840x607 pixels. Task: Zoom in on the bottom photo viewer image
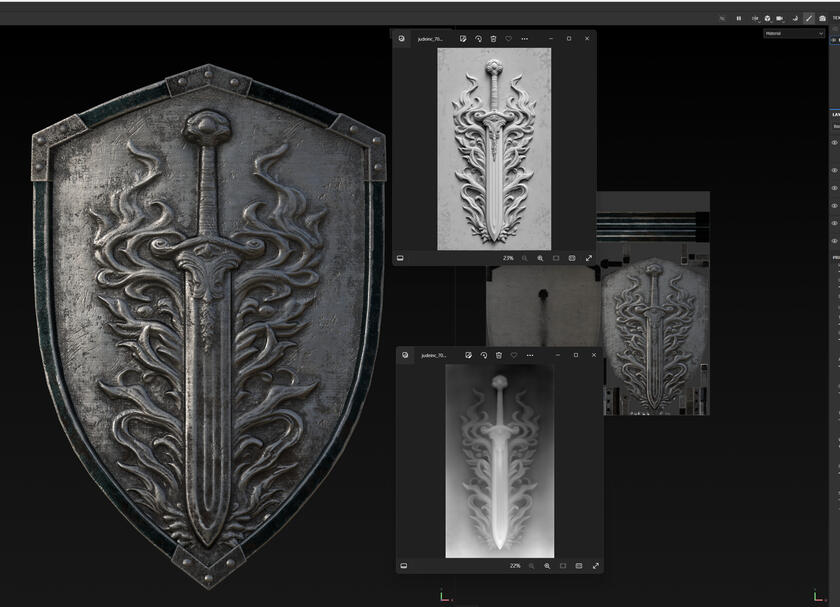tap(547, 566)
